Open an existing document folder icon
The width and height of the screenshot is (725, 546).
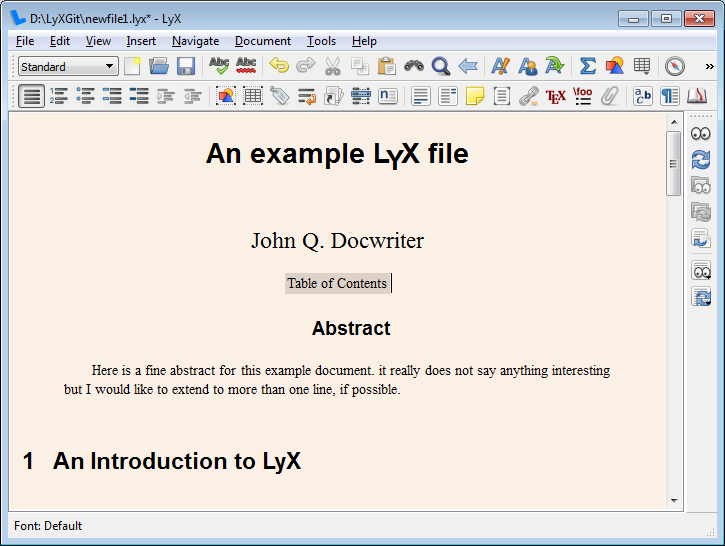coord(159,66)
